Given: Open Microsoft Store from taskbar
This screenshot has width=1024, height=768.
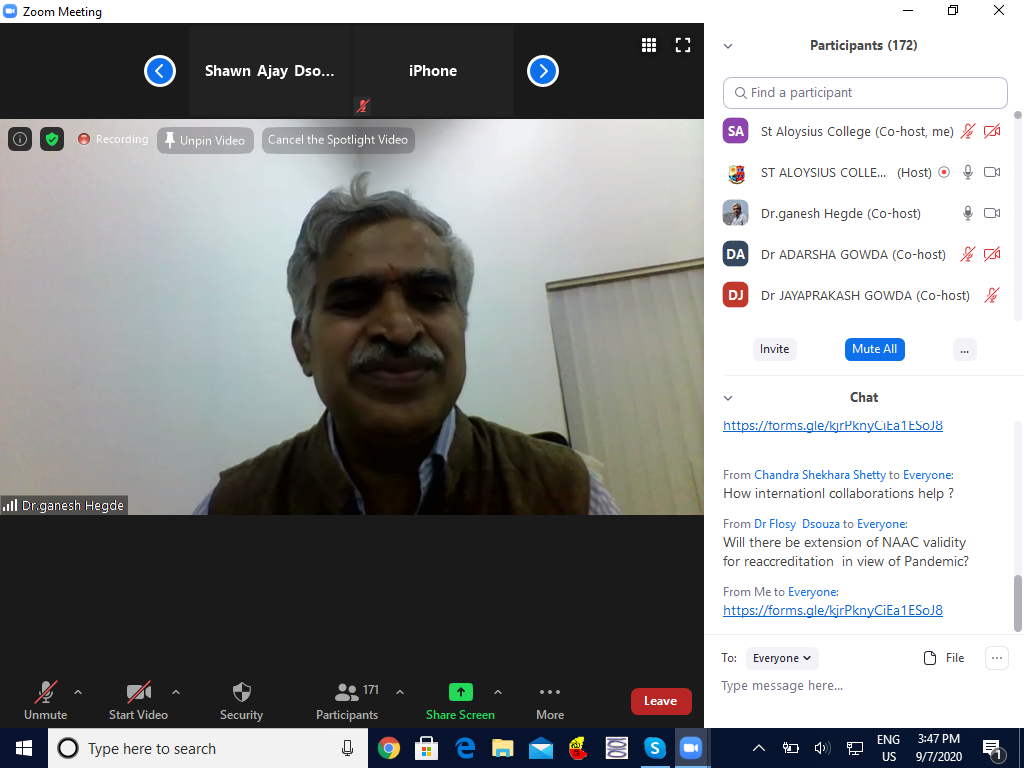Looking at the screenshot, I should point(426,748).
